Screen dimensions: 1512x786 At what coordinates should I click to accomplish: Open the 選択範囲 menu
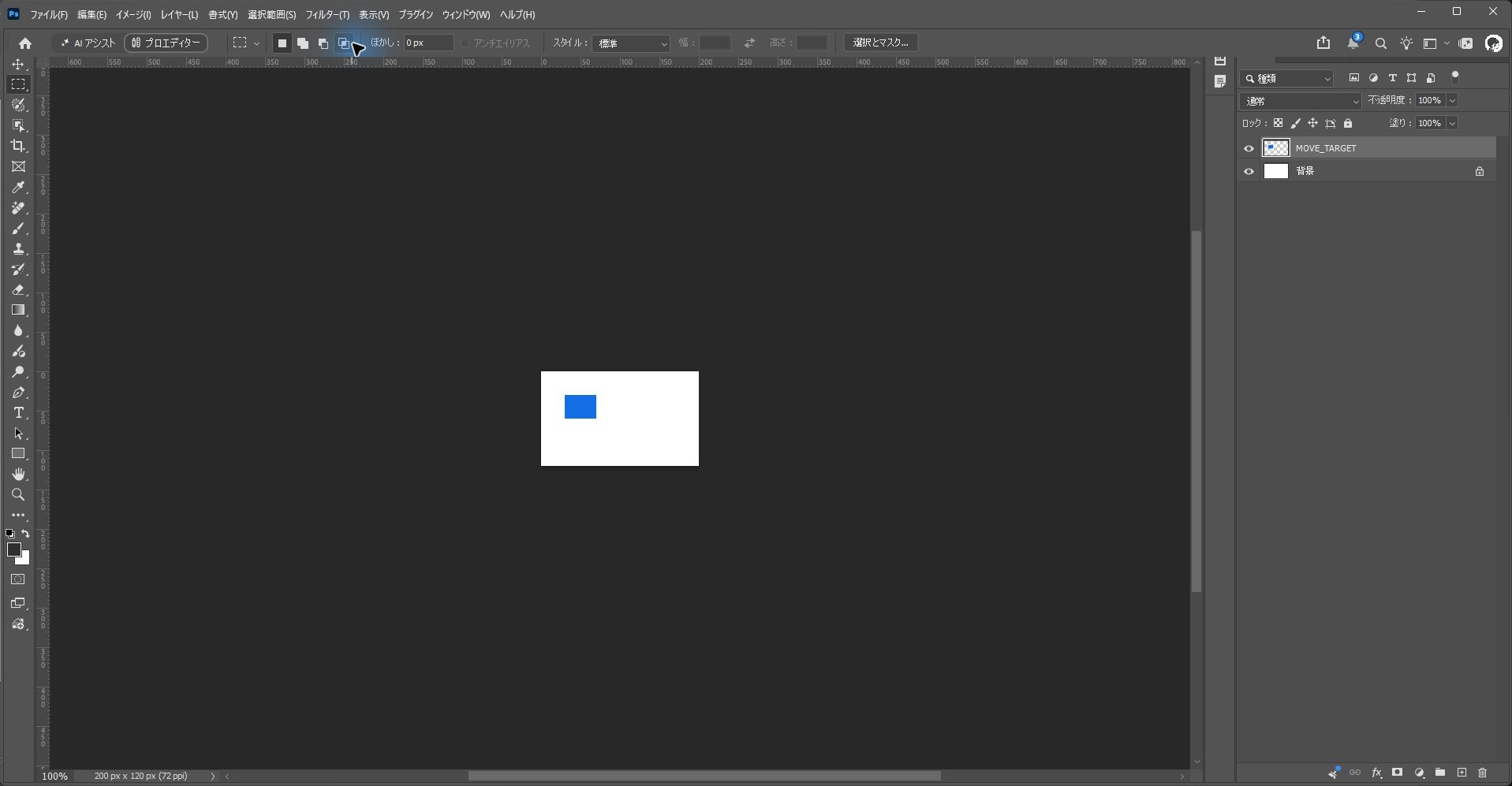[271, 15]
